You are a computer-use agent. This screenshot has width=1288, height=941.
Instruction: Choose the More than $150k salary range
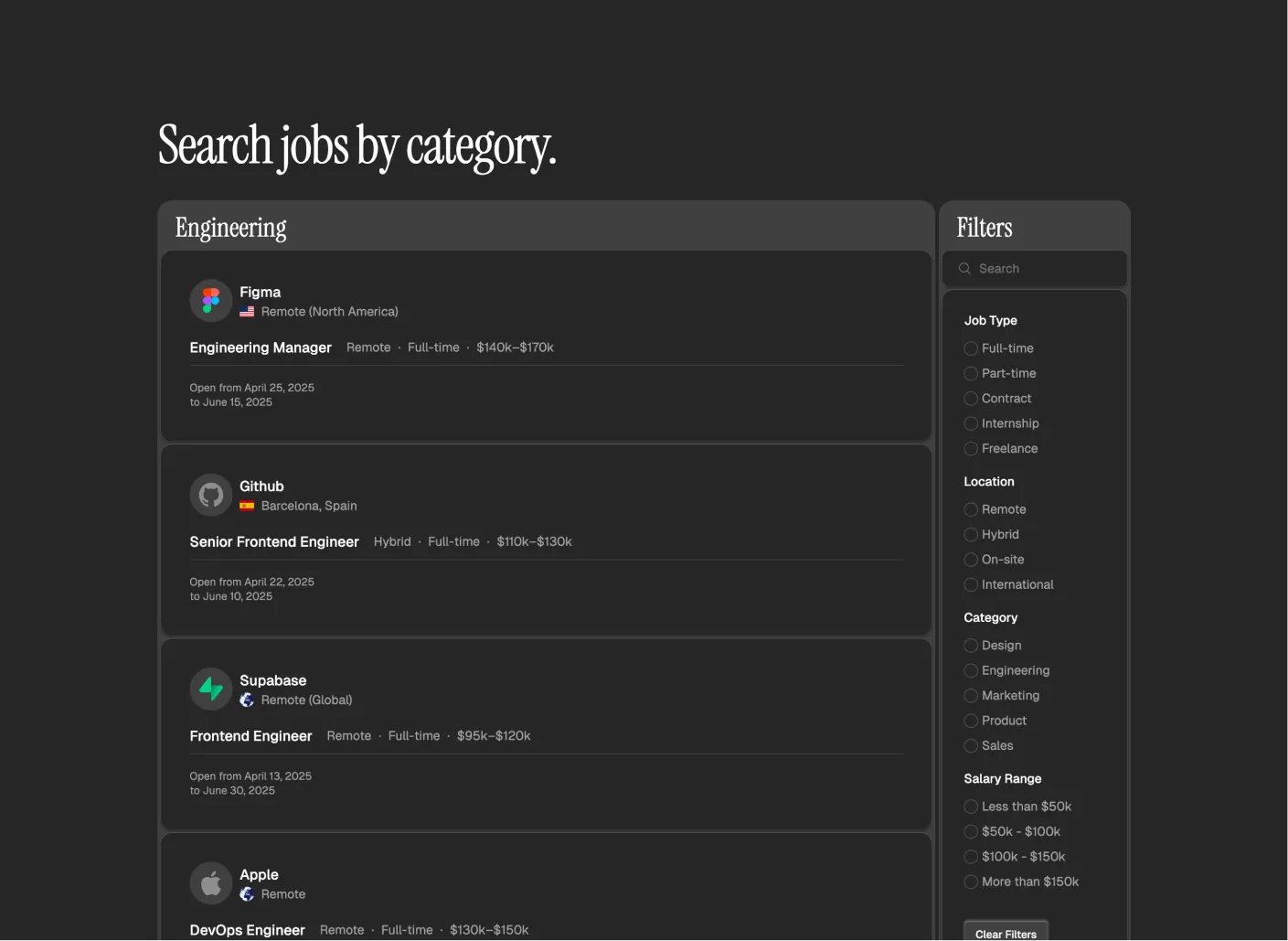tap(971, 882)
